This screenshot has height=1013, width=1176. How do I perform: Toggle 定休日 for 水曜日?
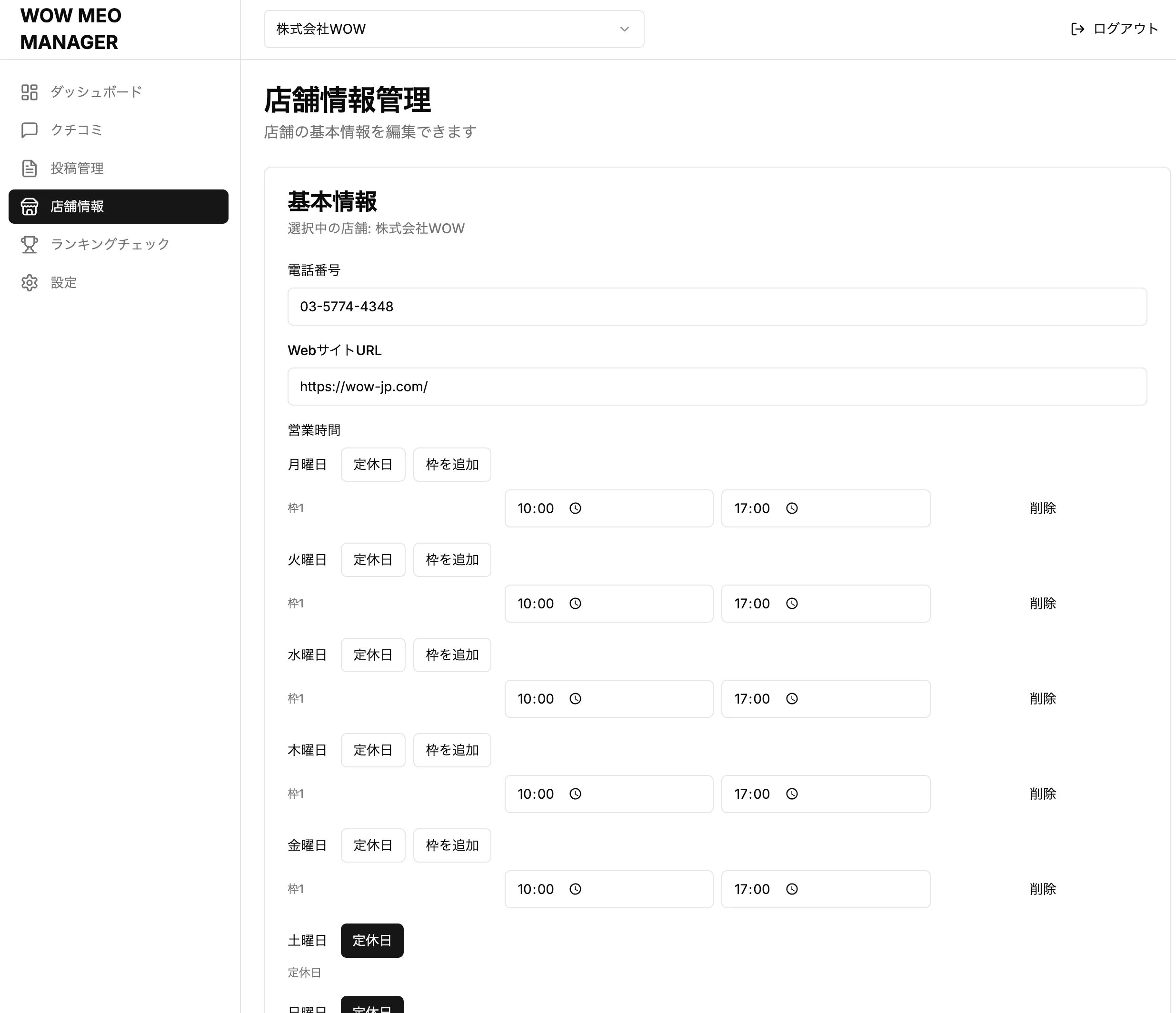pyautogui.click(x=372, y=655)
